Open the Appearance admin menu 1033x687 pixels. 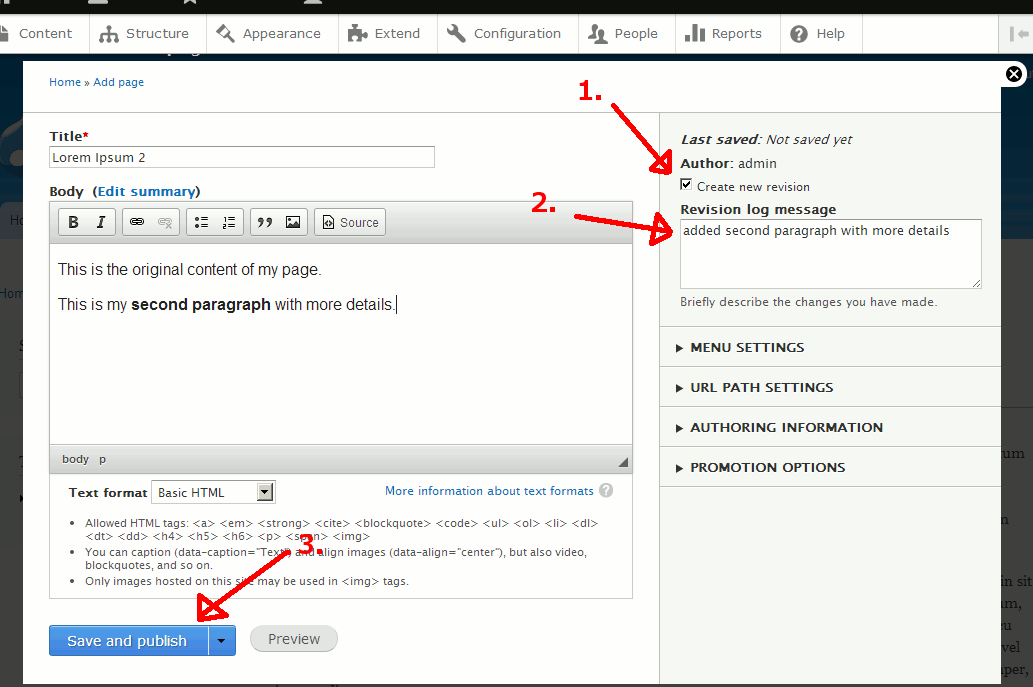272,34
